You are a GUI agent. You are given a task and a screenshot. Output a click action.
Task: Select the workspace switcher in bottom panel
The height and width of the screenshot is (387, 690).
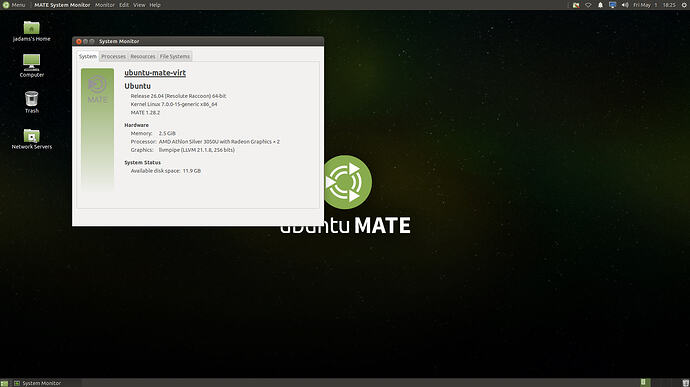click(x=660, y=383)
